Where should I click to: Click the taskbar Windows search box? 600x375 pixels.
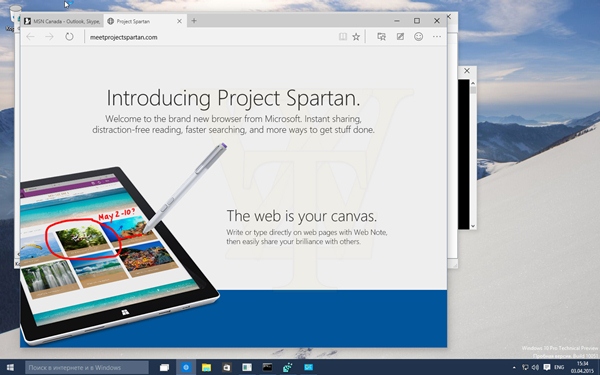click(87, 367)
